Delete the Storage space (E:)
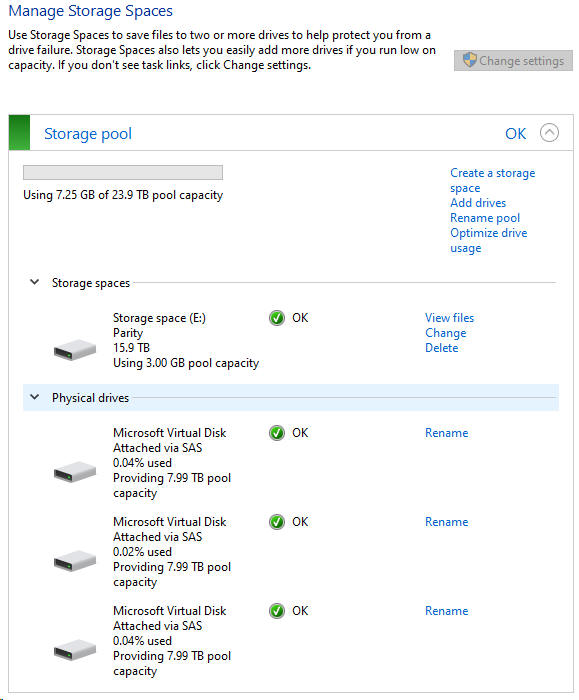The width and height of the screenshot is (579, 700). coord(442,348)
